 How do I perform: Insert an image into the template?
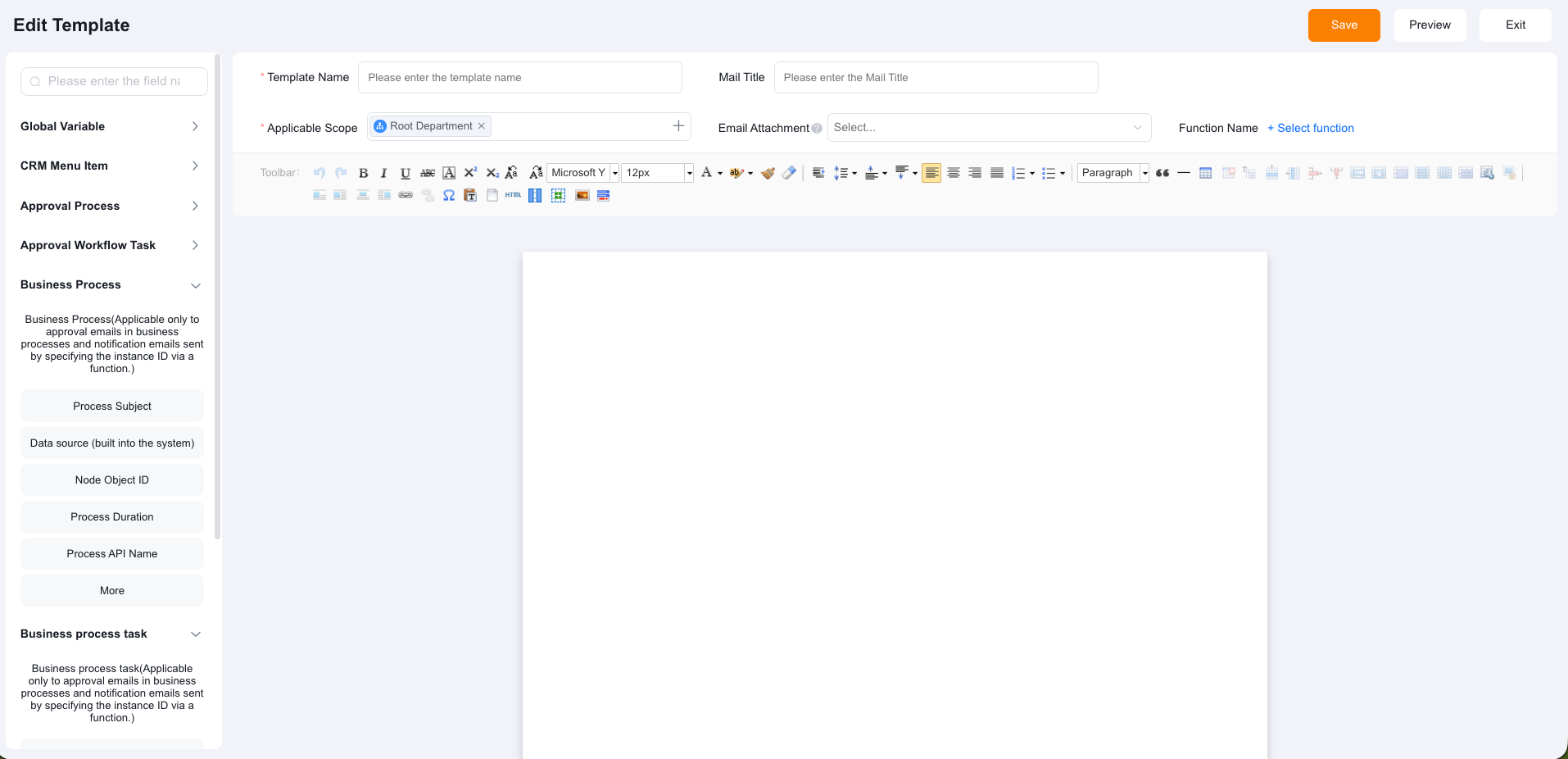(x=582, y=195)
